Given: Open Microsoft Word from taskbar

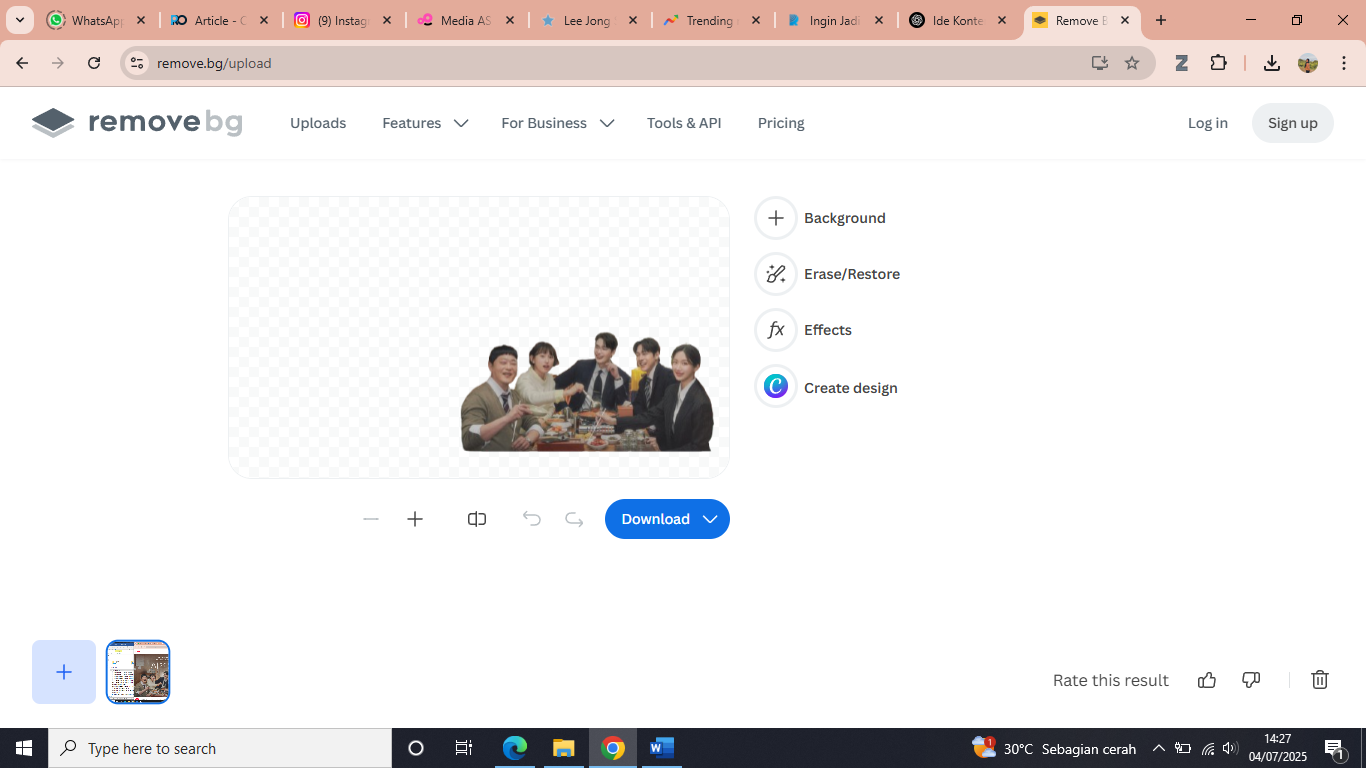Looking at the screenshot, I should point(662,748).
